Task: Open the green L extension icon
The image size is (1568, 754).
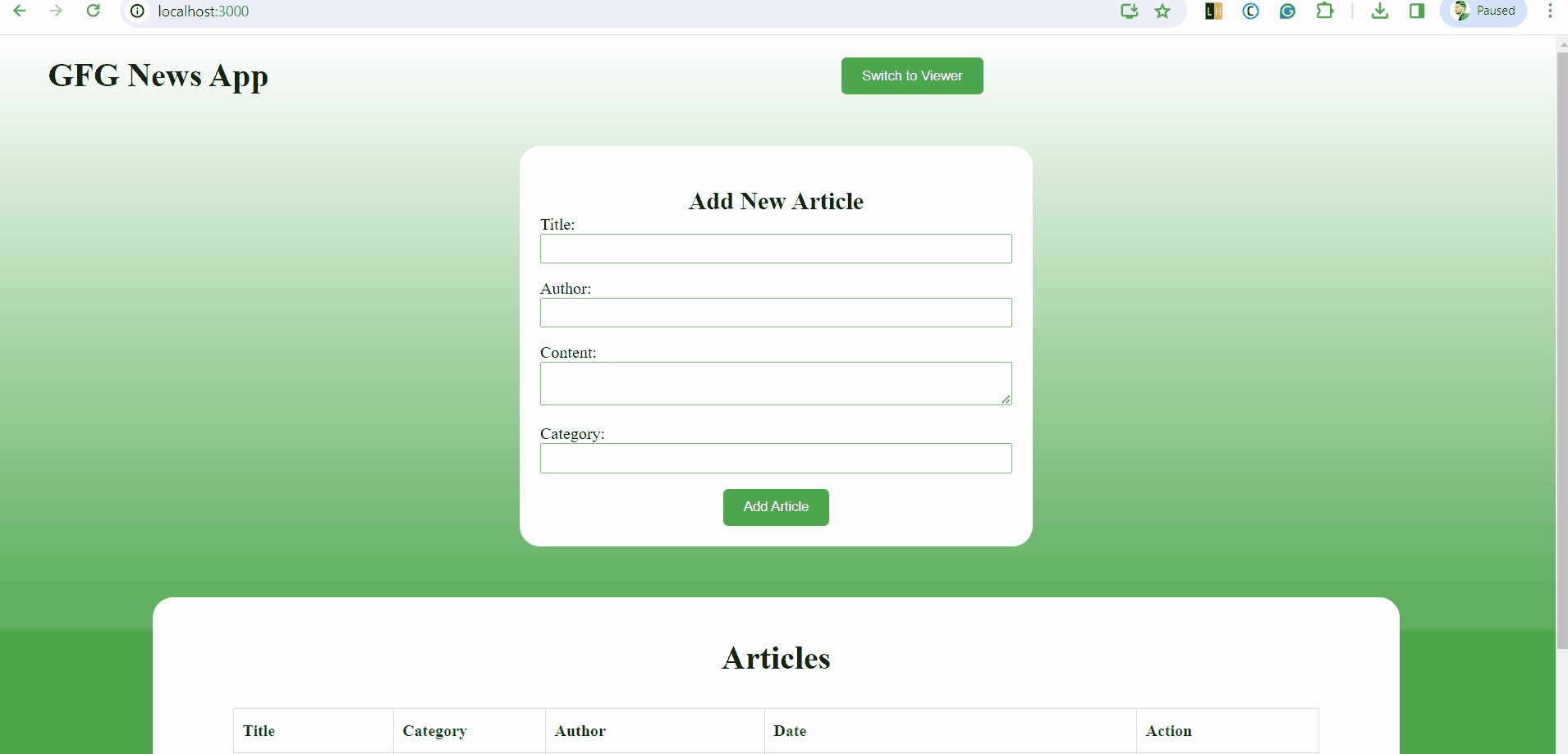Action: (x=1213, y=11)
